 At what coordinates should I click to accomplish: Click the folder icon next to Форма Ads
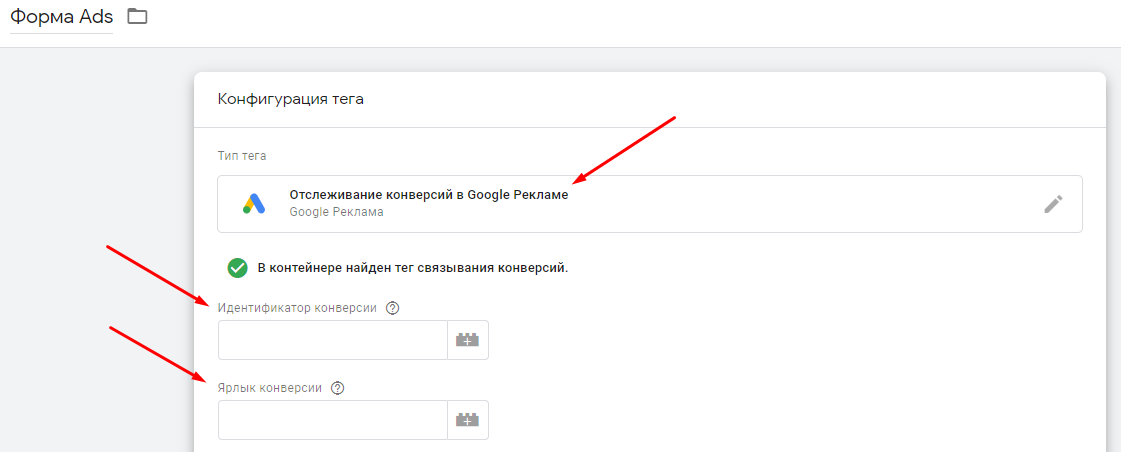(137, 16)
